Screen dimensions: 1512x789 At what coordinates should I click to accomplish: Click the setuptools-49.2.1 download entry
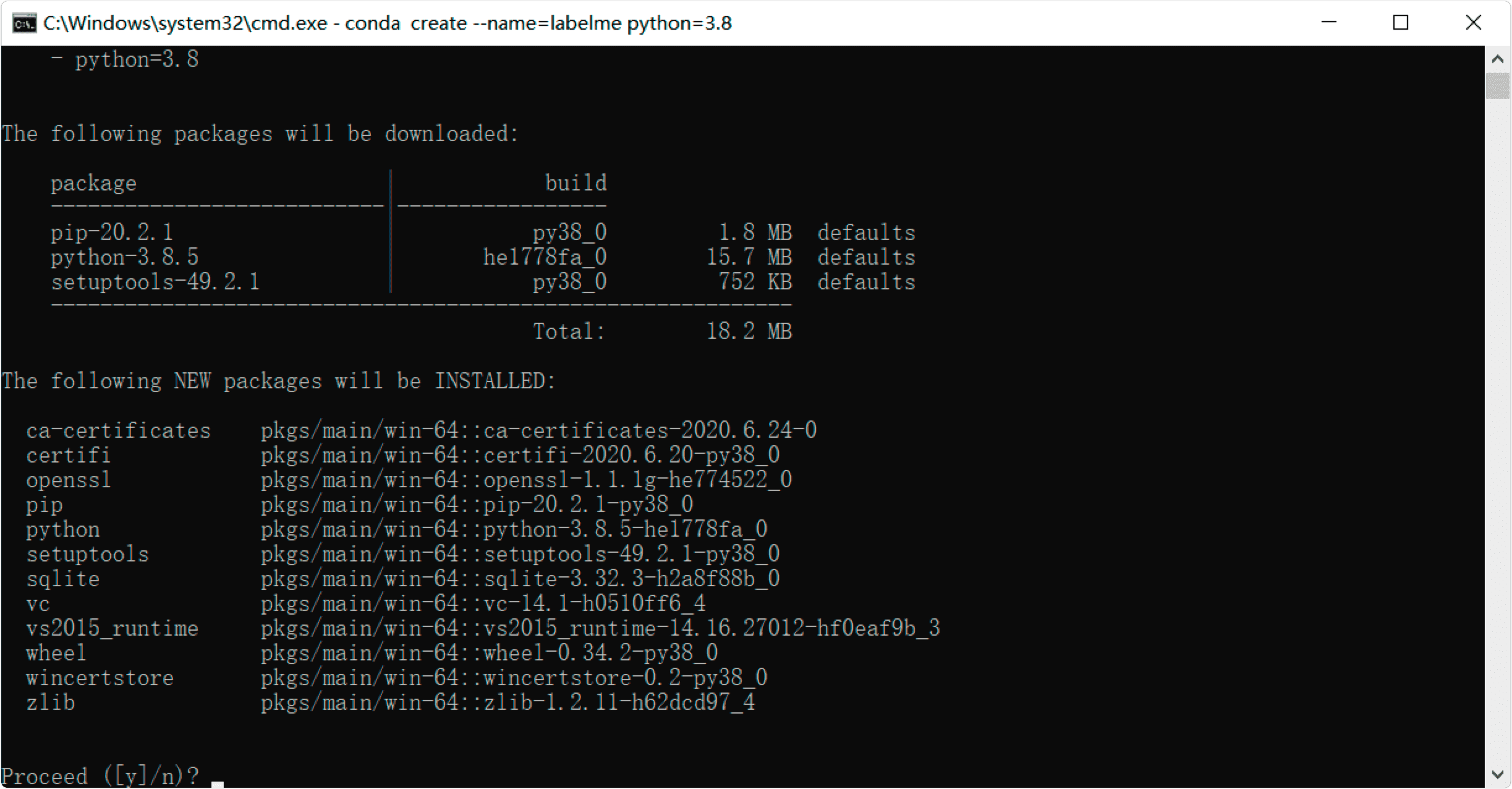pos(155,282)
